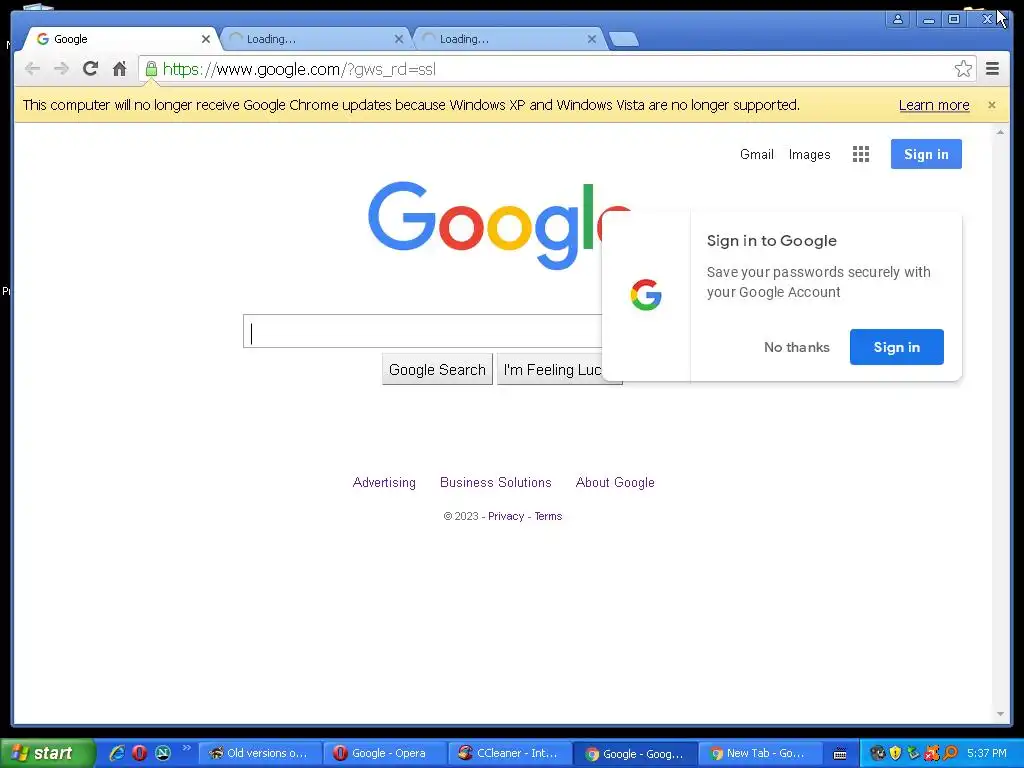Click the top-right Sign in button
Viewport: 1024px width, 768px height.
[x=926, y=154]
